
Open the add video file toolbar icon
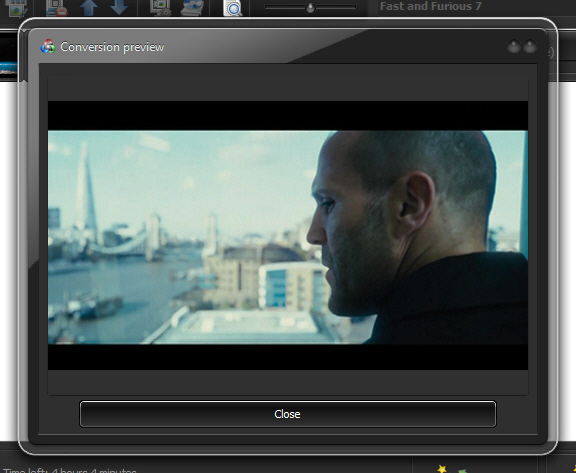click(x=16, y=8)
